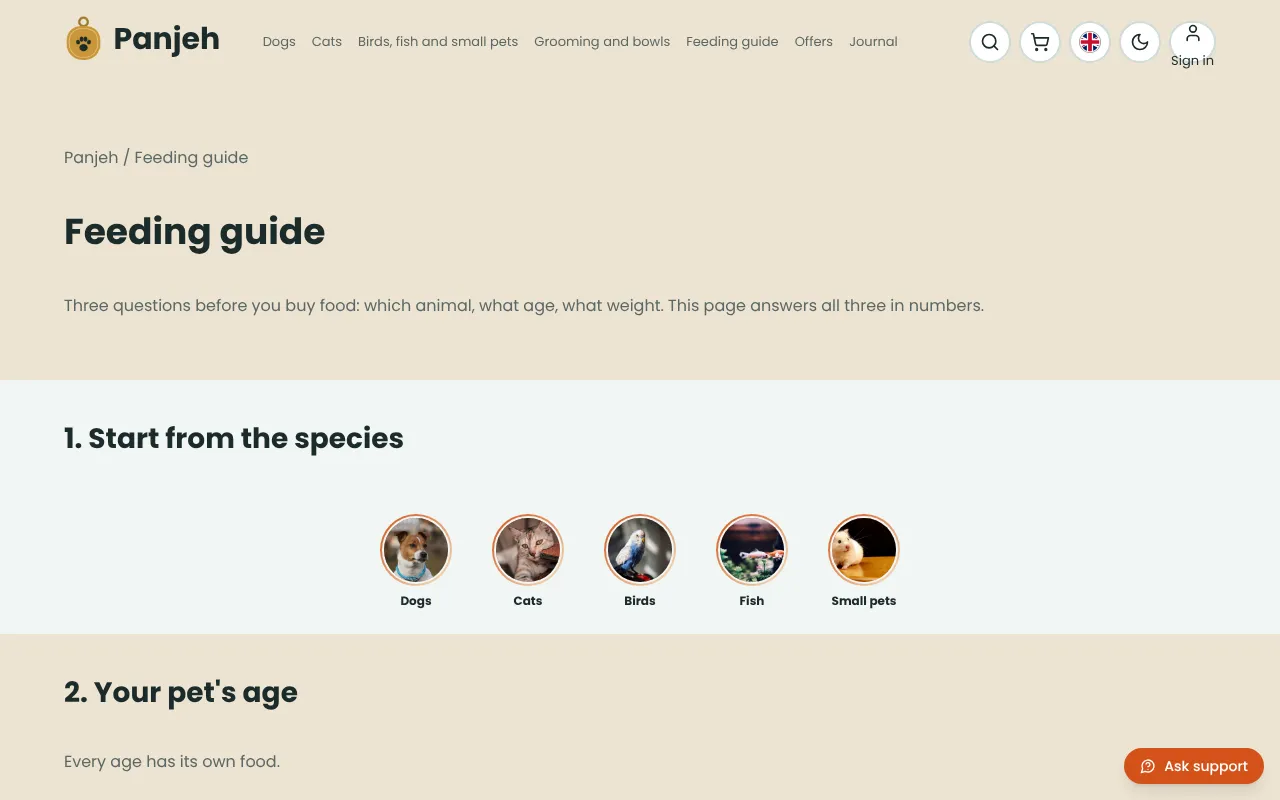Open the Offers page link
Image resolution: width=1280 pixels, height=800 pixels.
click(814, 42)
